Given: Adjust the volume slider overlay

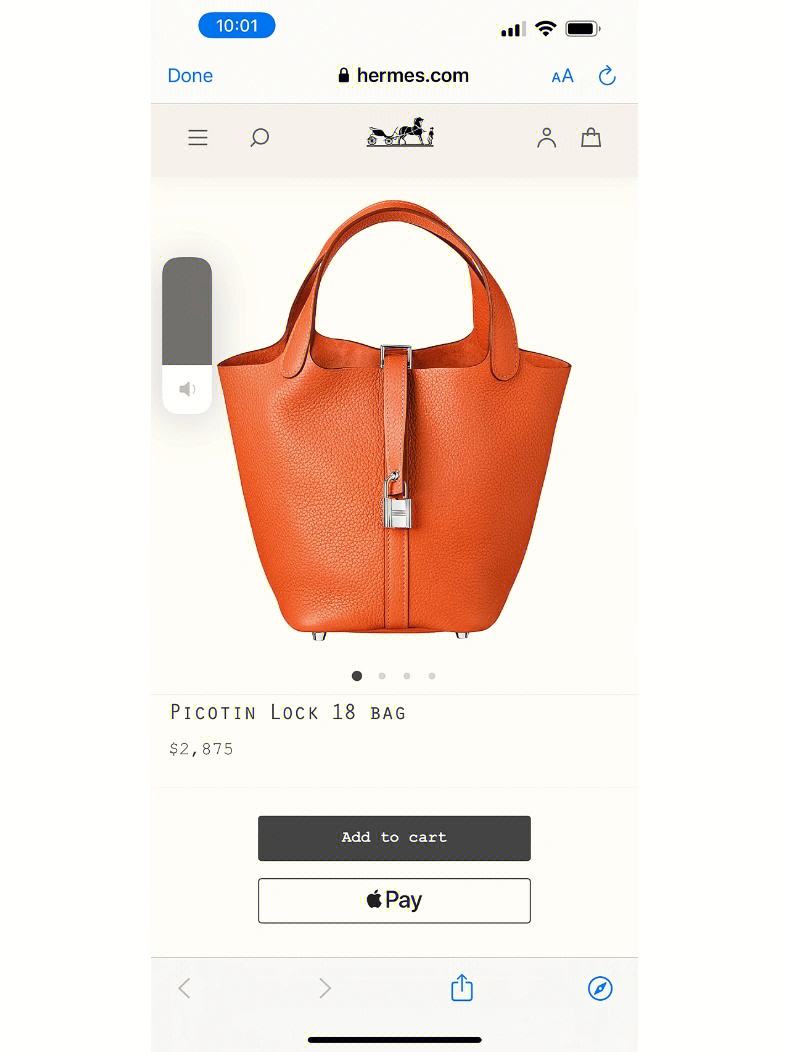Looking at the screenshot, I should (187, 335).
